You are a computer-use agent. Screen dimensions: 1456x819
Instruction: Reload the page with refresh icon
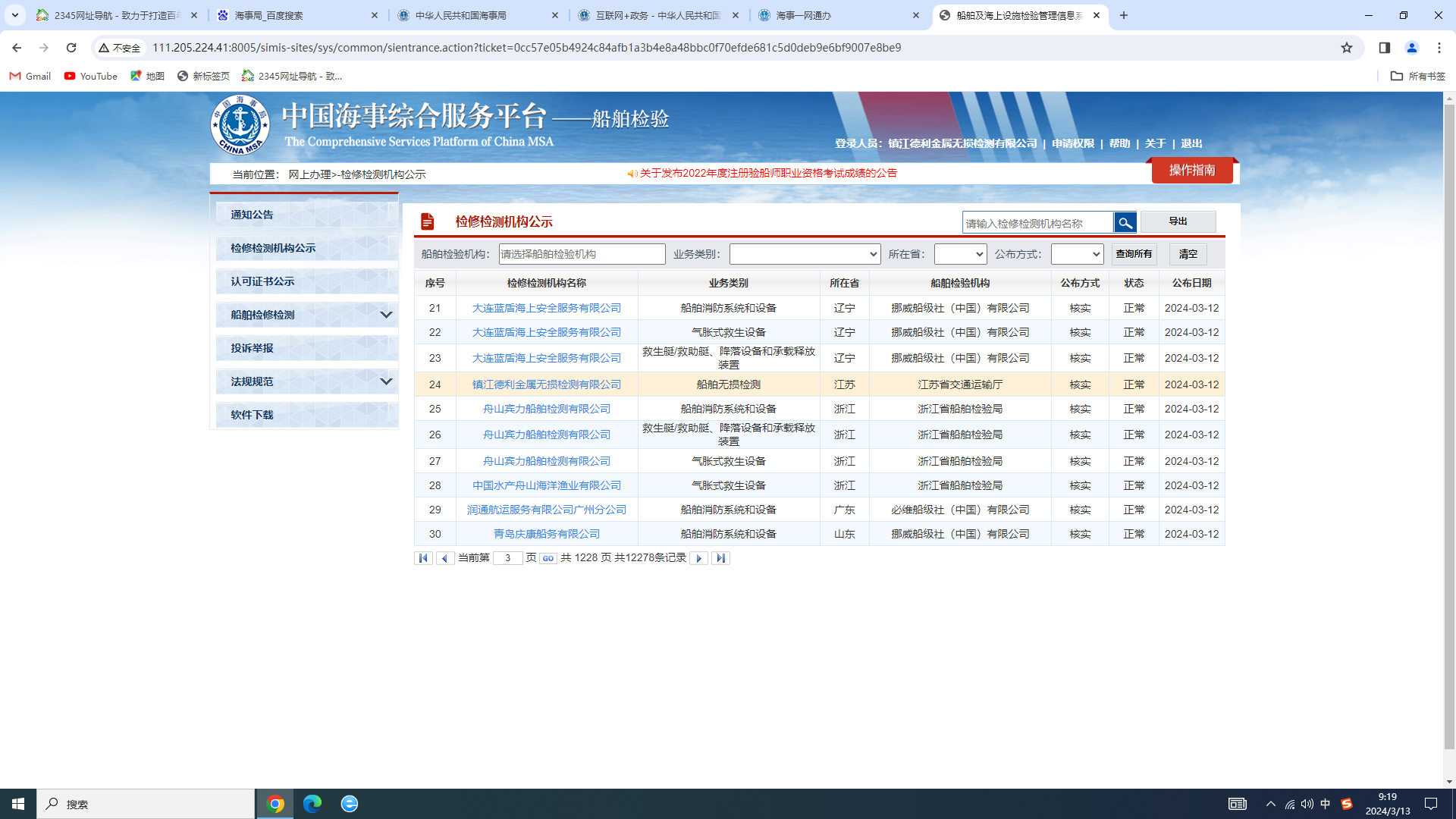(71, 48)
